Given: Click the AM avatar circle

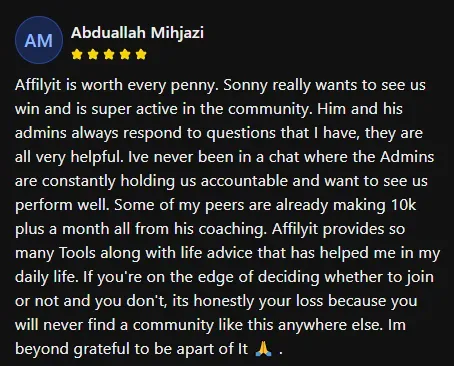Looking at the screenshot, I should [39, 40].
